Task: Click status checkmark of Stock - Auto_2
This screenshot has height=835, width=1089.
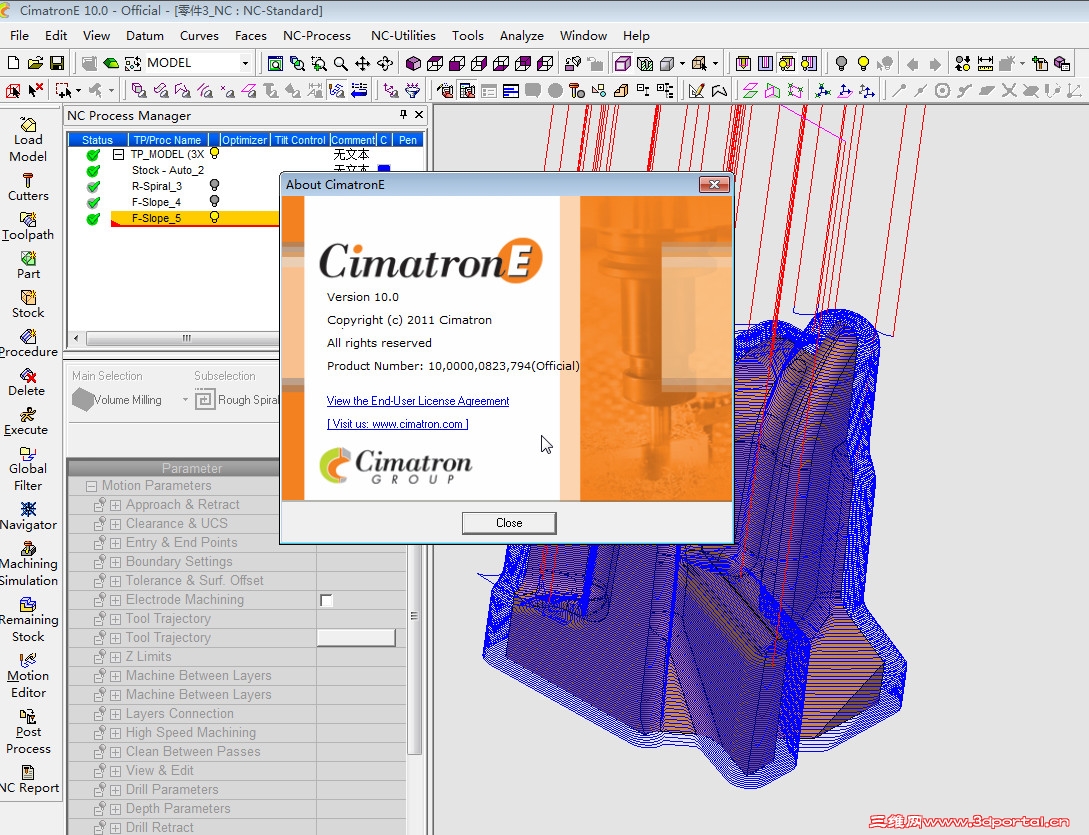Action: [x=93, y=170]
